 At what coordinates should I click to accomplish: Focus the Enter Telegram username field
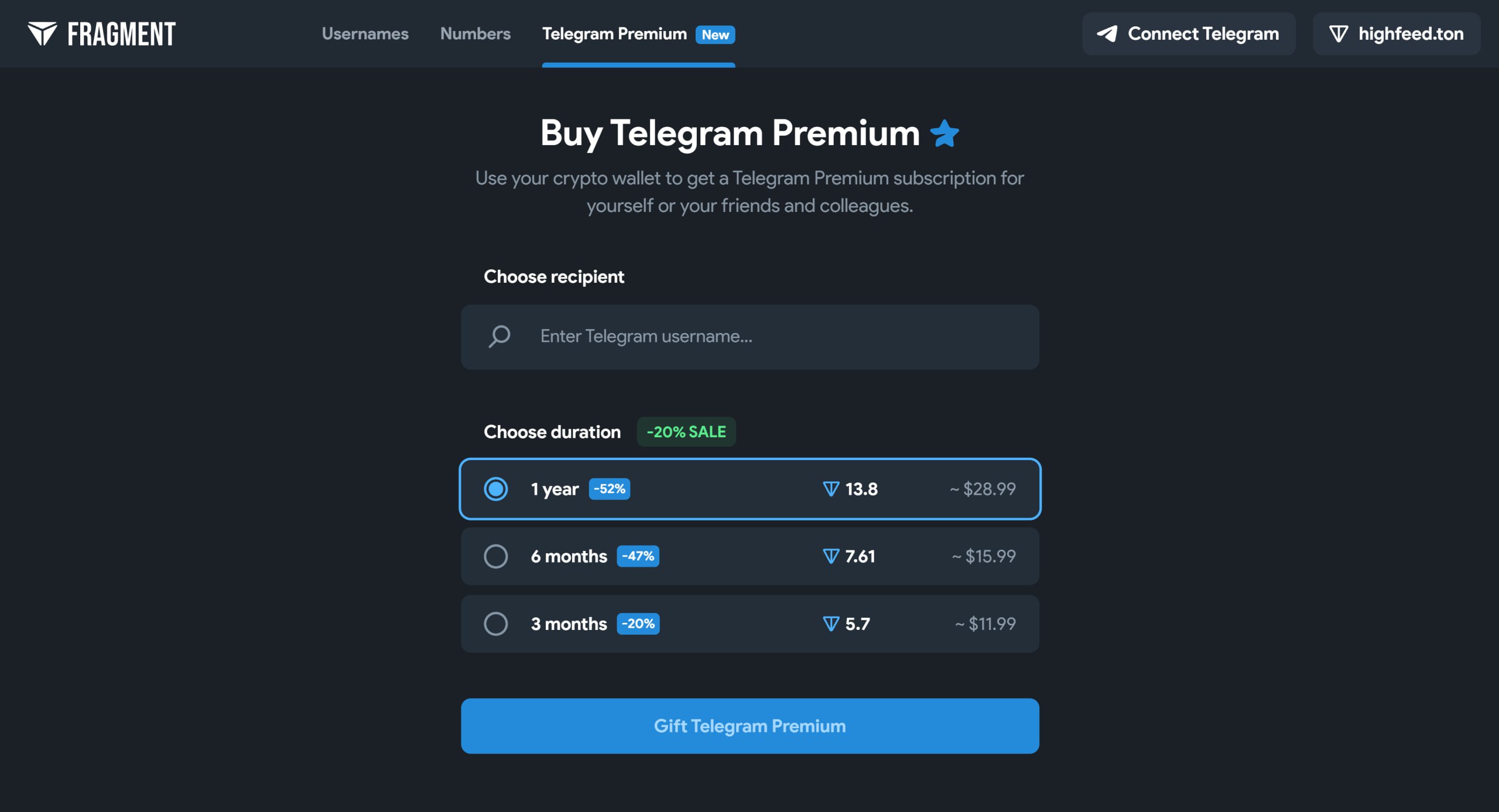761,337
